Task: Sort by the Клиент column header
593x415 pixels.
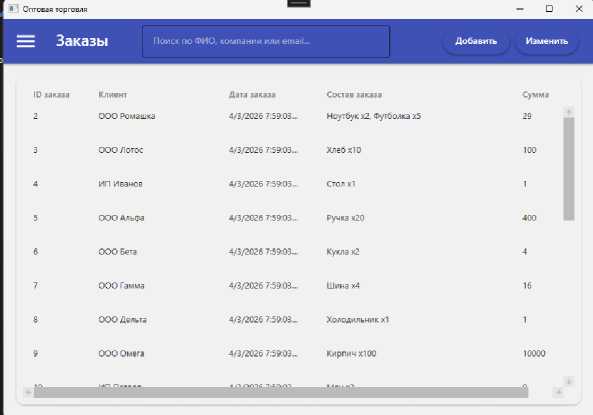Action: coord(113,94)
